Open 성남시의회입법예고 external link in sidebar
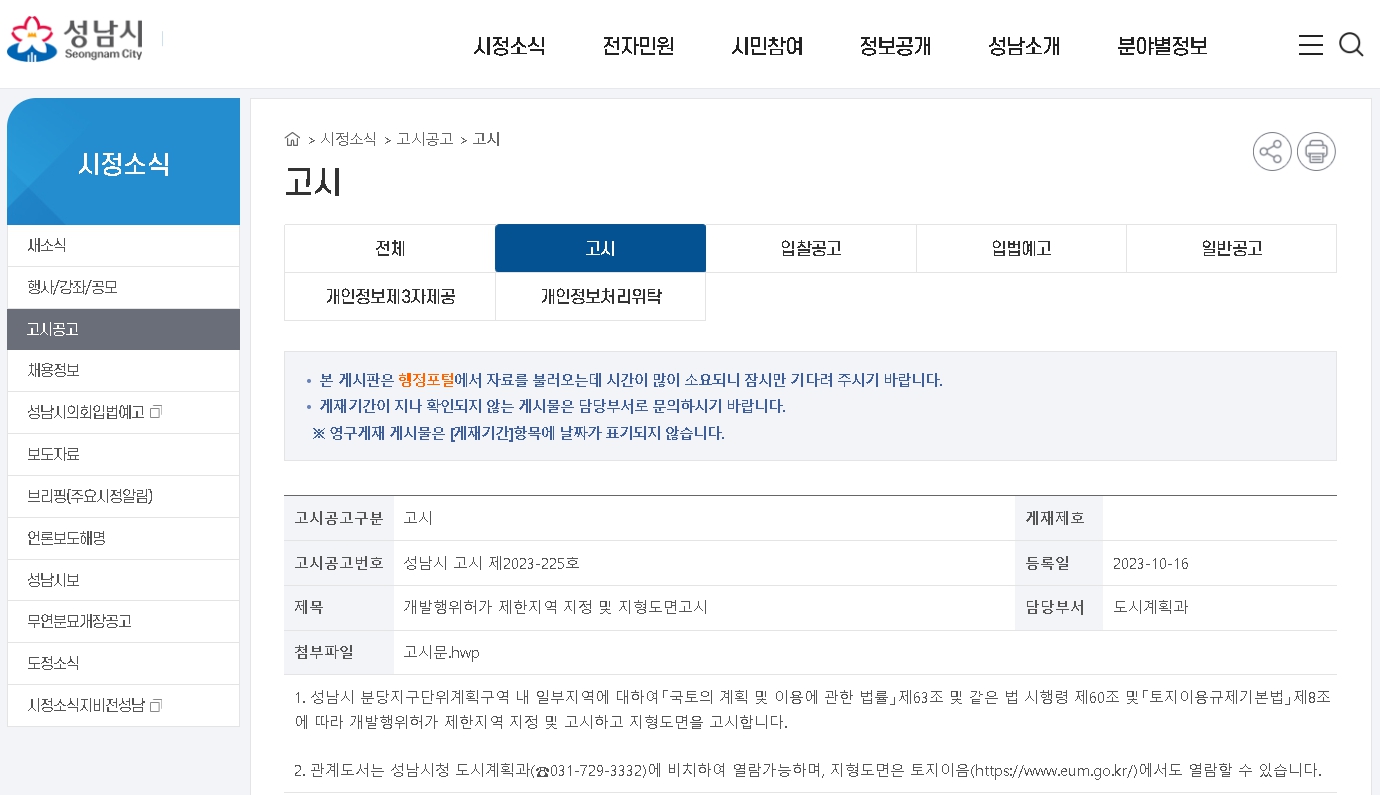Screen dimensions: 1380x795 pos(94,412)
